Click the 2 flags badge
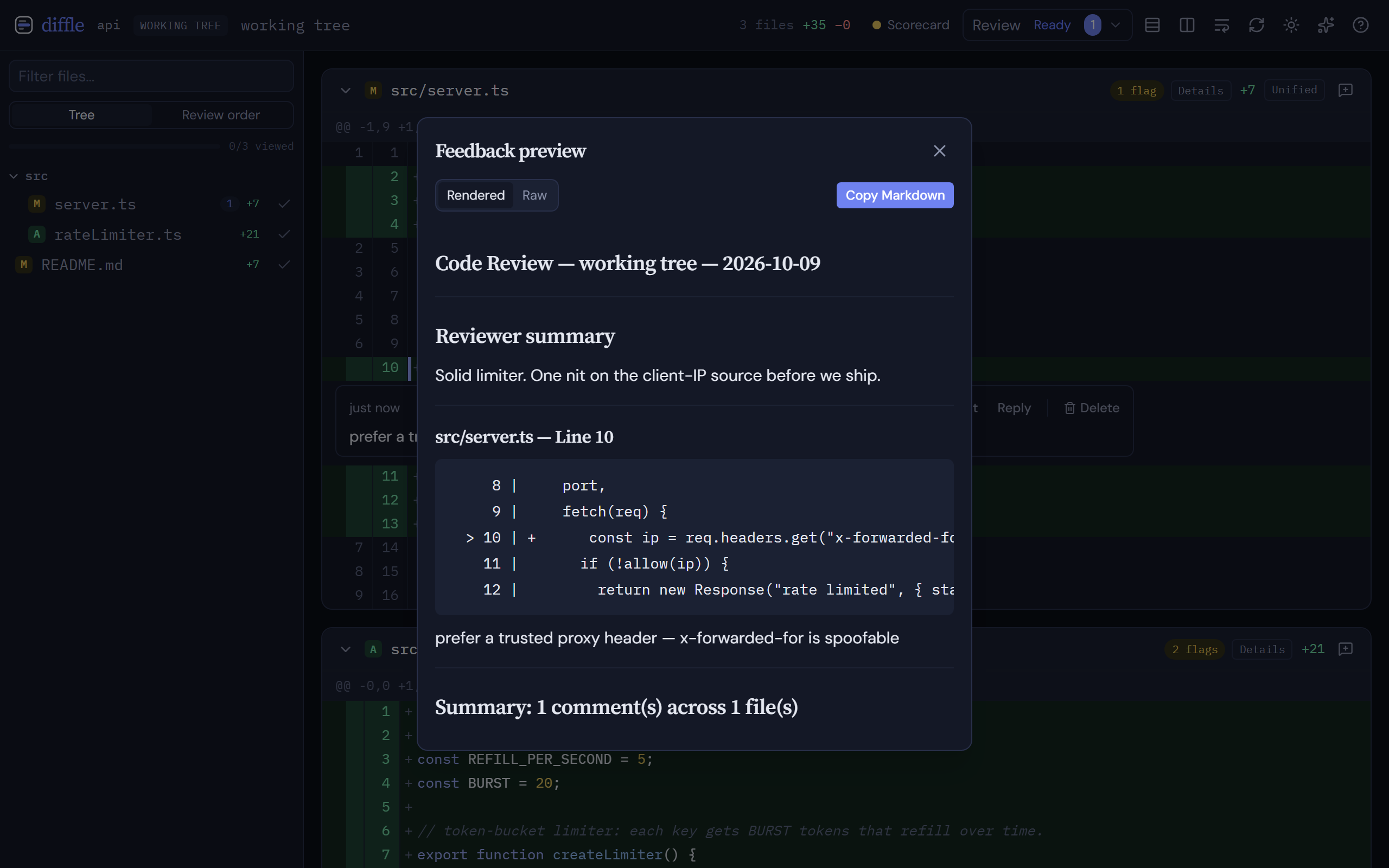 pos(1194,649)
